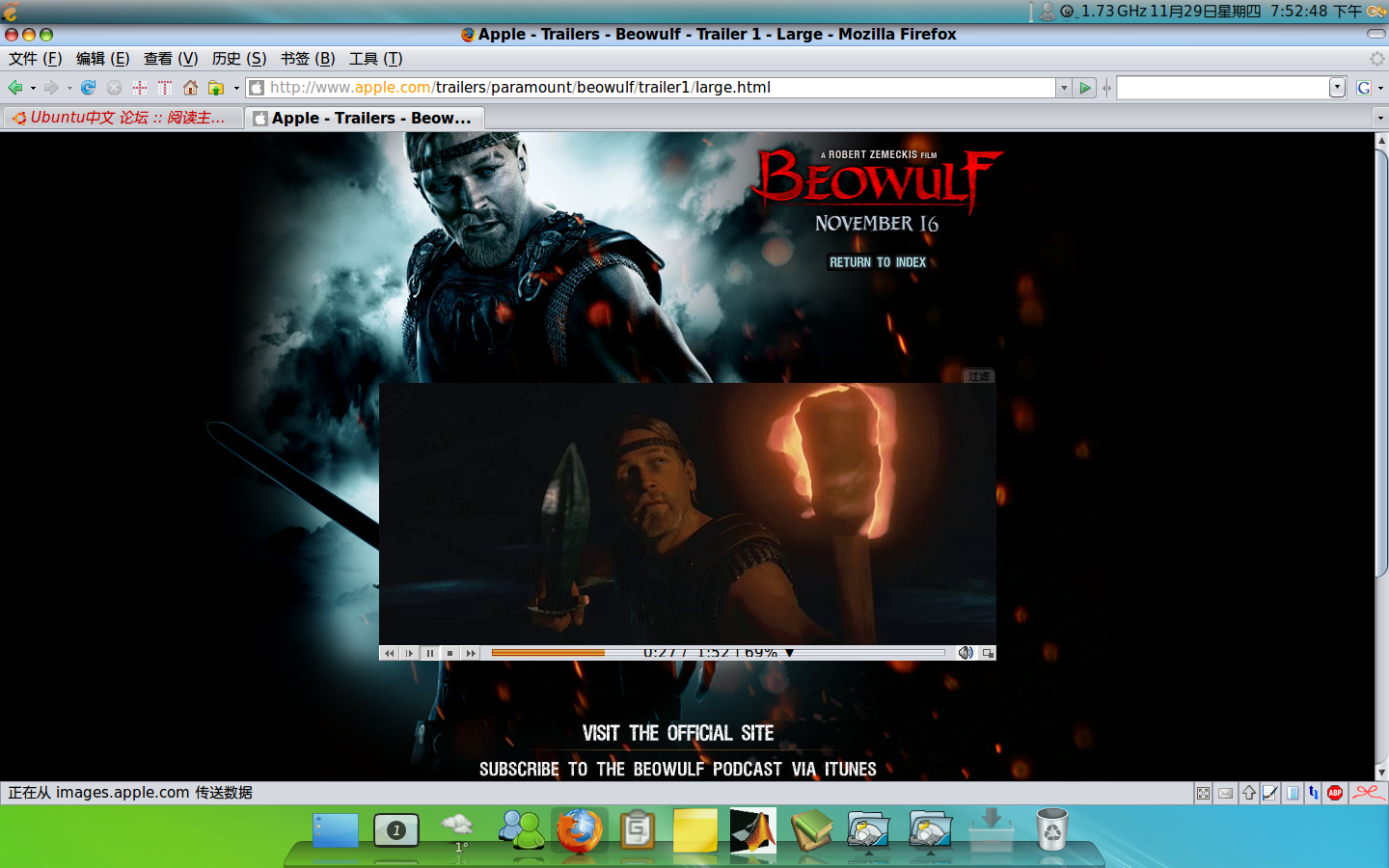Click the greyed-out Stop loading button
This screenshot has width=1389, height=868.
click(x=114, y=88)
